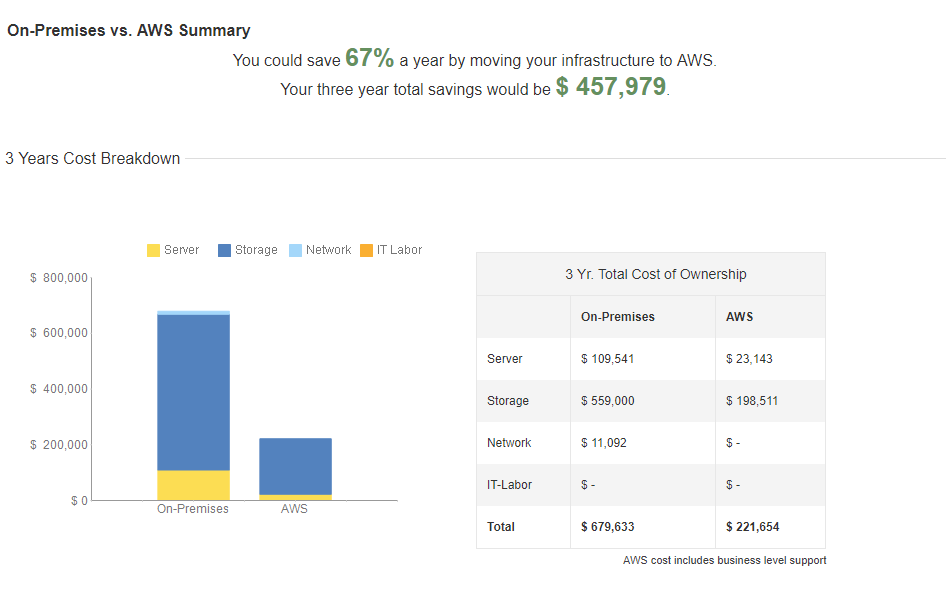Click the 3 Years Cost Breakdown heading

(x=92, y=158)
